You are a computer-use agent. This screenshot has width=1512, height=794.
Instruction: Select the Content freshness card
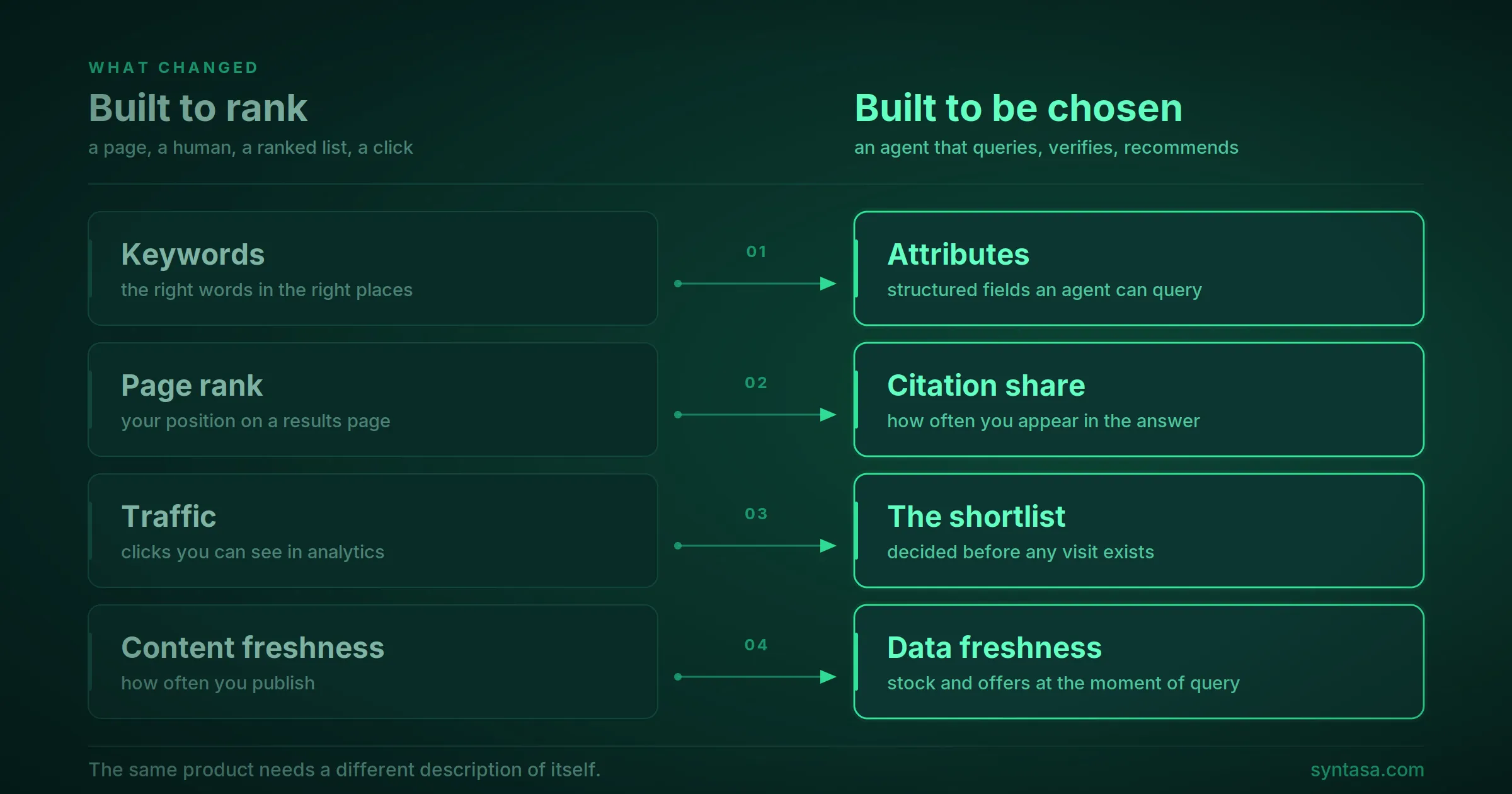pyautogui.click(x=373, y=662)
